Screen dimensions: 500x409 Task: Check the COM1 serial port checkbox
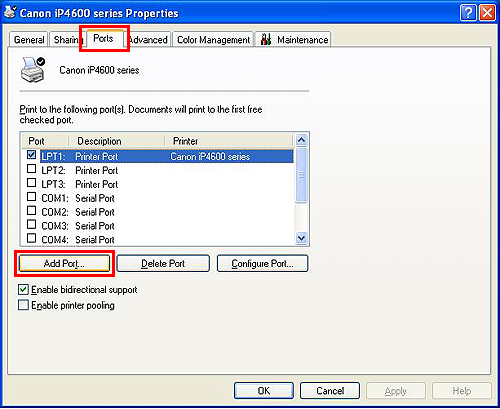pos(31,197)
